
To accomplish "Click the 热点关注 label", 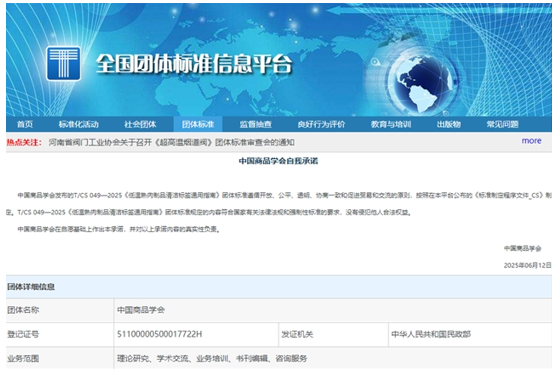I will coord(24,142).
